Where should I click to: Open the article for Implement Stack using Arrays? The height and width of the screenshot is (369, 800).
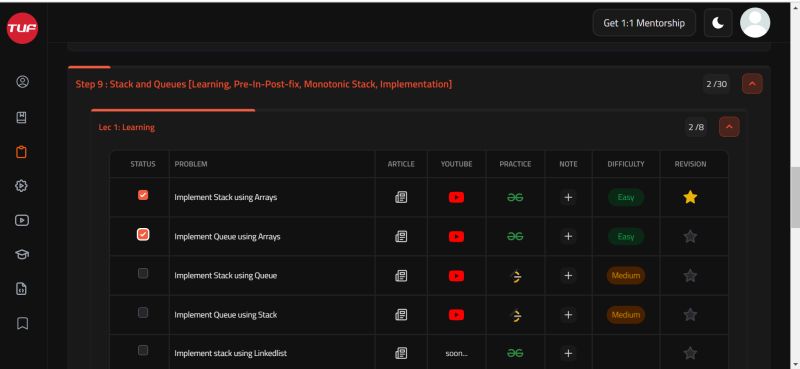[401, 197]
